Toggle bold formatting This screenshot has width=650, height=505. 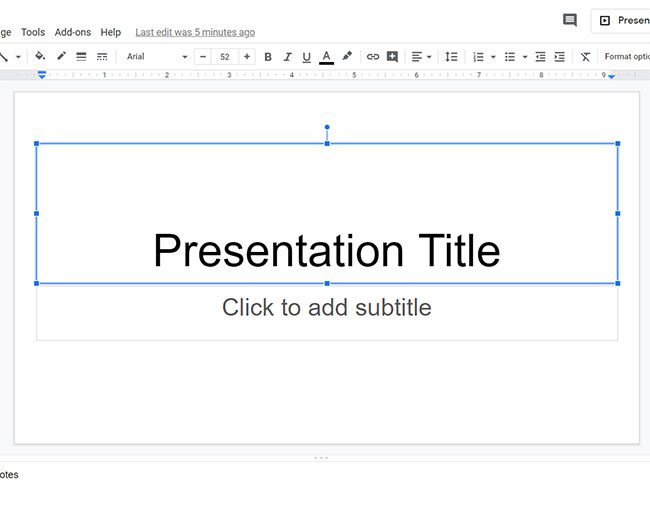pos(268,57)
